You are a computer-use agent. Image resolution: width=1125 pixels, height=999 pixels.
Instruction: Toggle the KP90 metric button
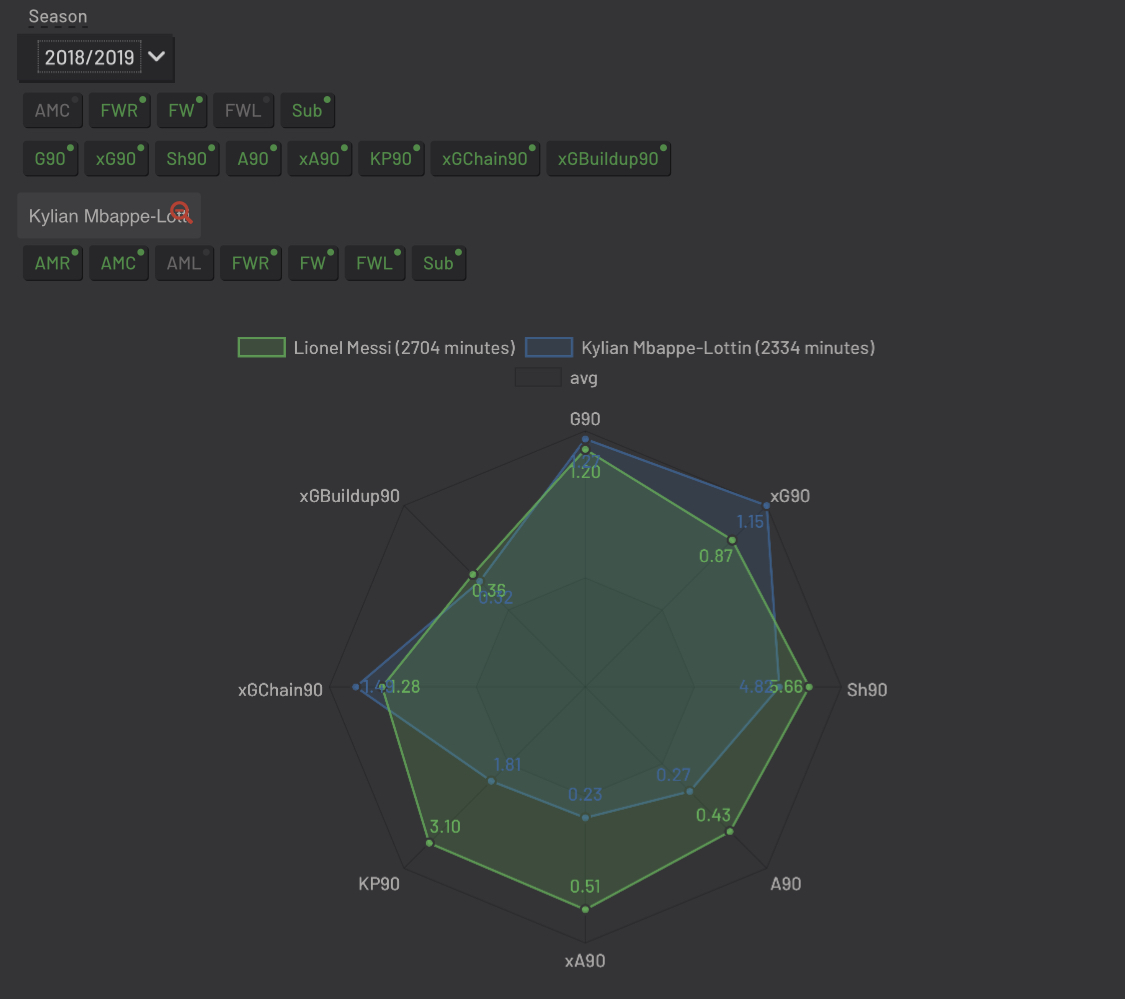[391, 159]
